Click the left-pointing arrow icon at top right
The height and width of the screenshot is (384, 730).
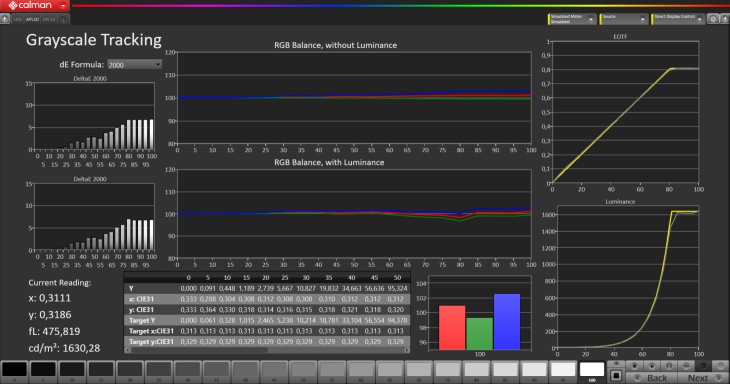pos(724,19)
